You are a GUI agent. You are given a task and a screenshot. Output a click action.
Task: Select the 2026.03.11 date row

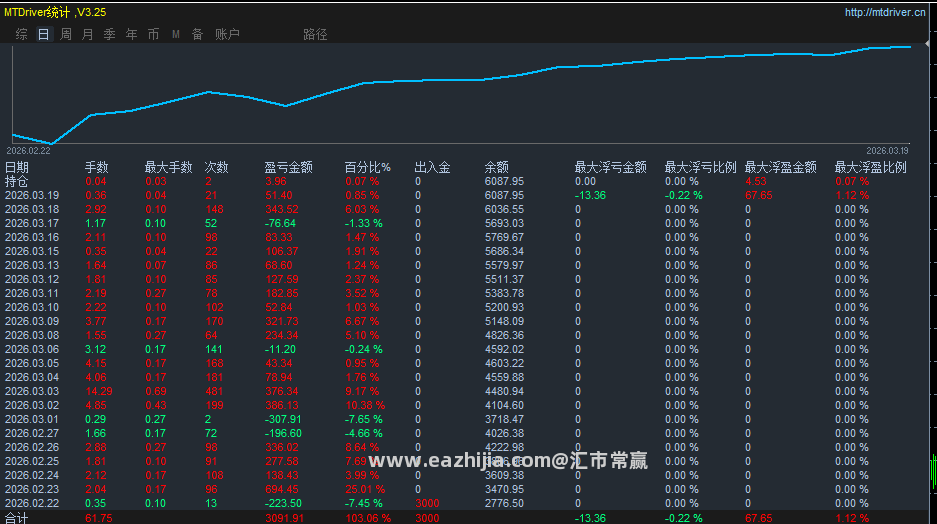click(x=32, y=293)
